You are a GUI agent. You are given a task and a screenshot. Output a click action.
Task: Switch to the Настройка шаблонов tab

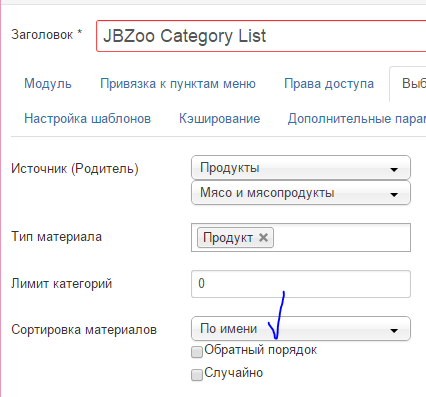pyautogui.click(x=88, y=119)
